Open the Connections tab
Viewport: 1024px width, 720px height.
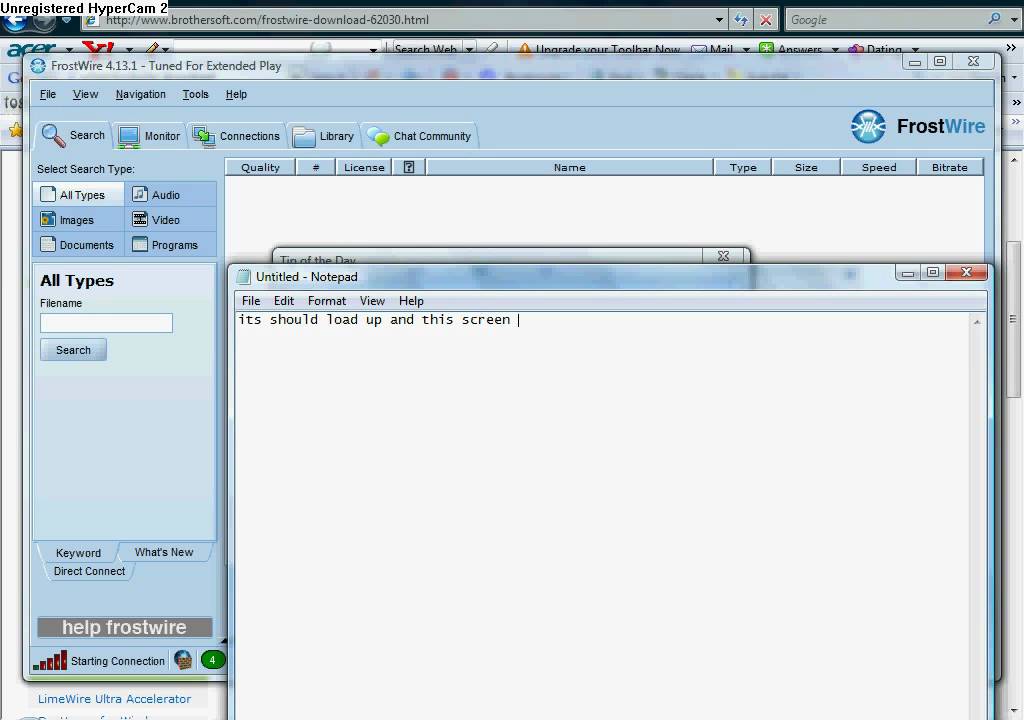pos(236,136)
